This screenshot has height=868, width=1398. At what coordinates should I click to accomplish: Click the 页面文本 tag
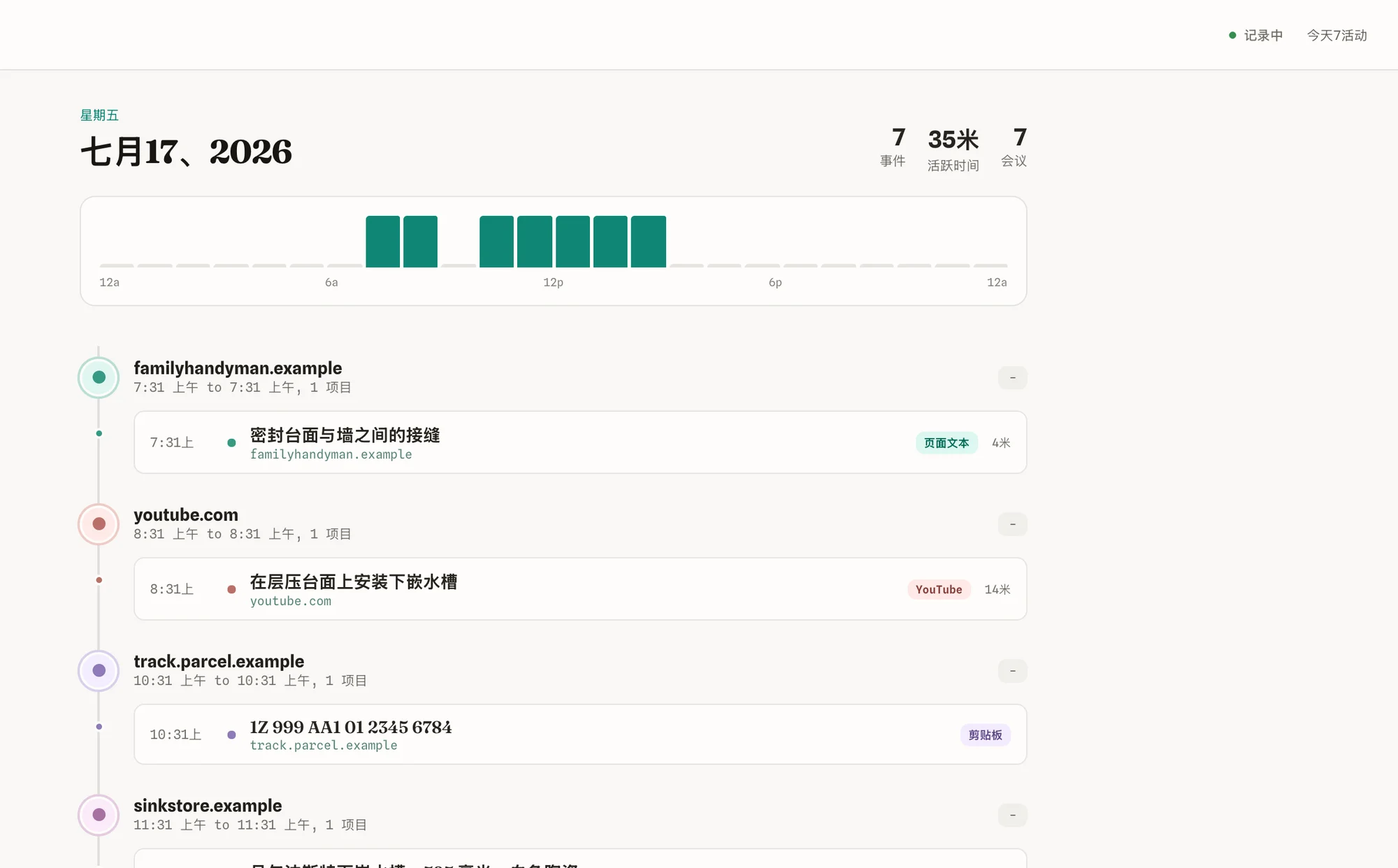pyautogui.click(x=946, y=443)
